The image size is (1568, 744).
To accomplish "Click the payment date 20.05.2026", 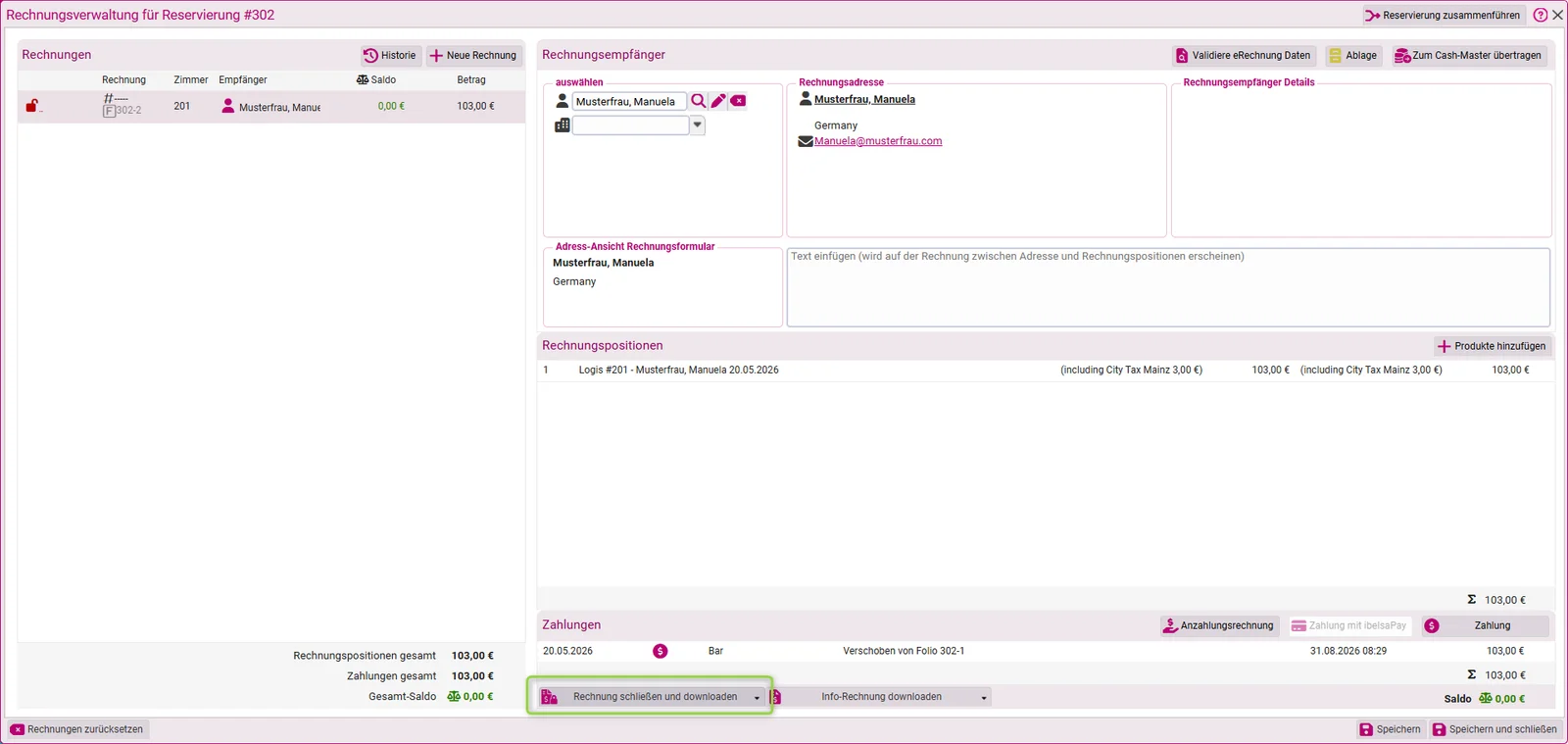I will point(568,651).
